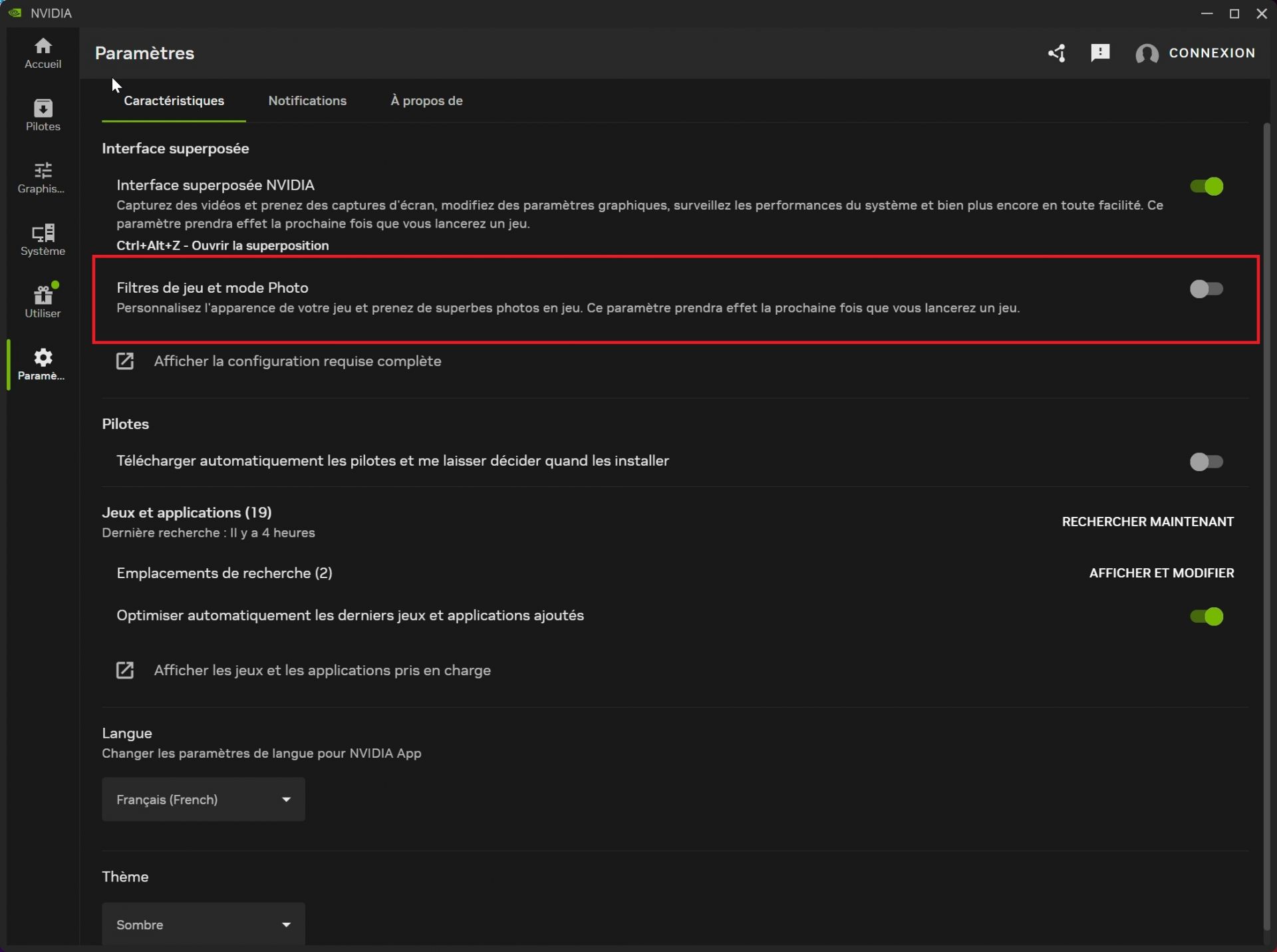Click AFFICHER ET MODIFIER search locations
Image resolution: width=1277 pixels, height=952 pixels.
1161,573
